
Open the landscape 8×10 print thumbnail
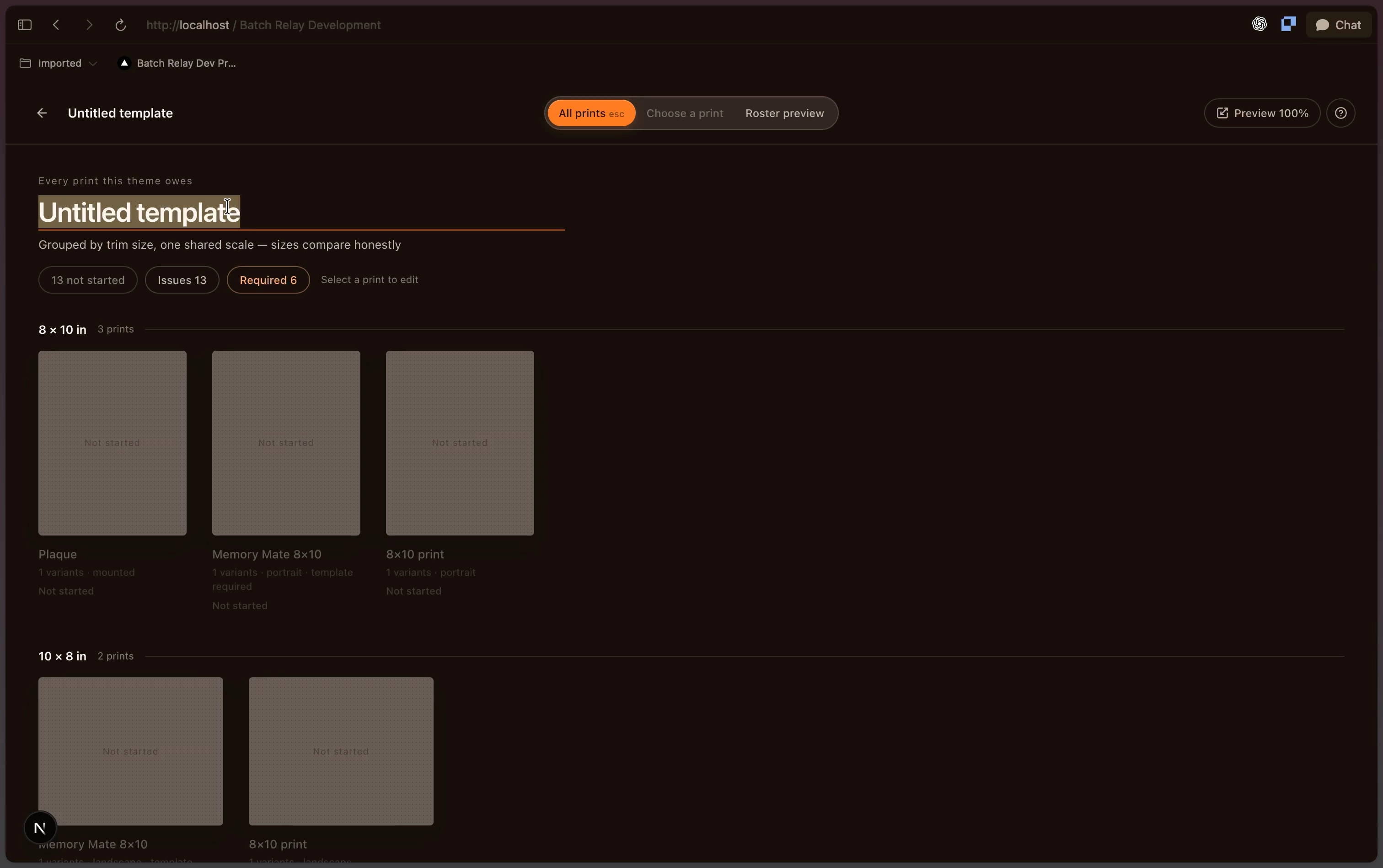tap(341, 751)
